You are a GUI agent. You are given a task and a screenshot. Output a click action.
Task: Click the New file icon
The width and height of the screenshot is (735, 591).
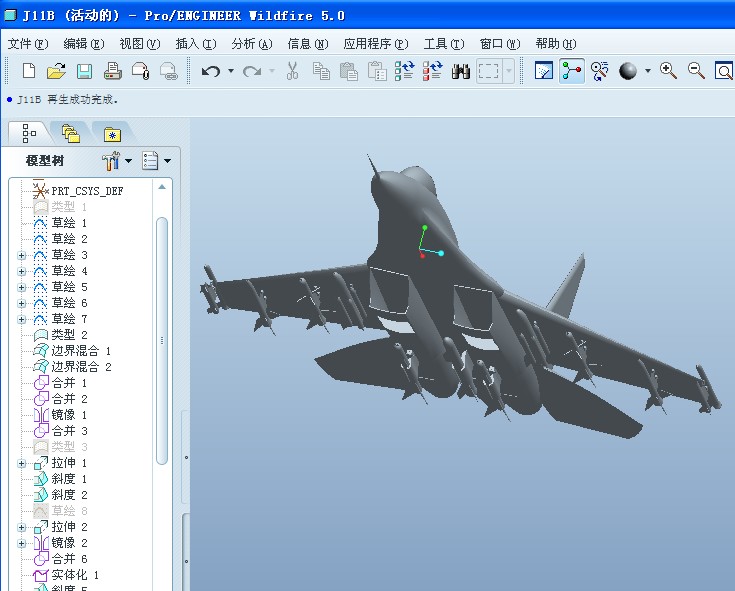click(29, 71)
